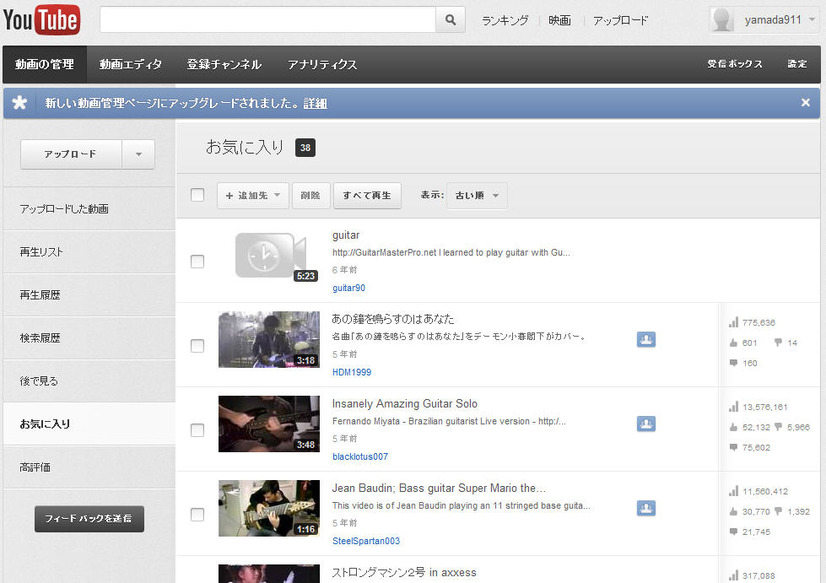Click share icon for Insanely Amazing Guitar Solo
Image resolution: width=826 pixels, height=583 pixels.
point(646,424)
